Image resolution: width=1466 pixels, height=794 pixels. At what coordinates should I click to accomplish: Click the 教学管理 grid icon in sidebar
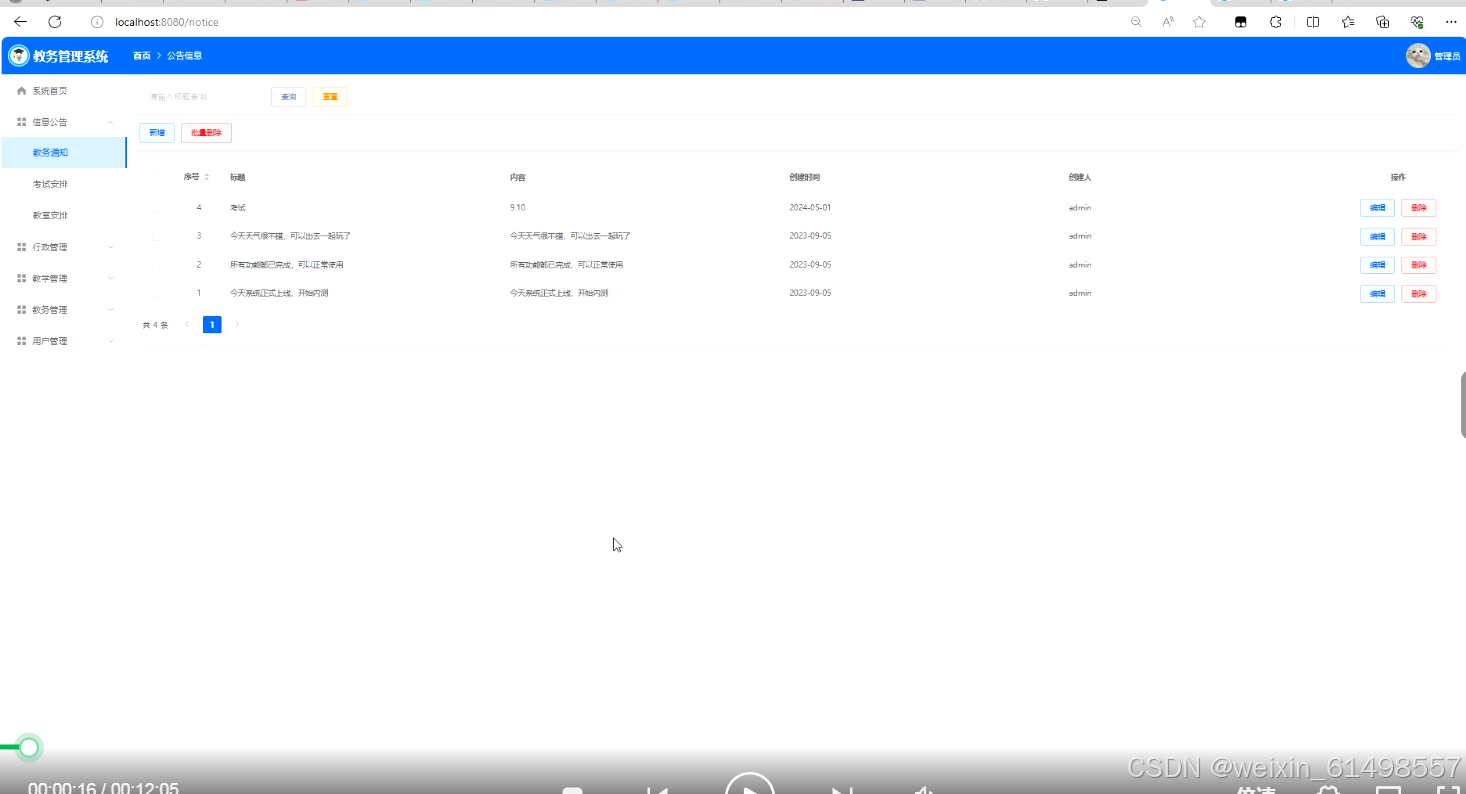click(x=21, y=278)
